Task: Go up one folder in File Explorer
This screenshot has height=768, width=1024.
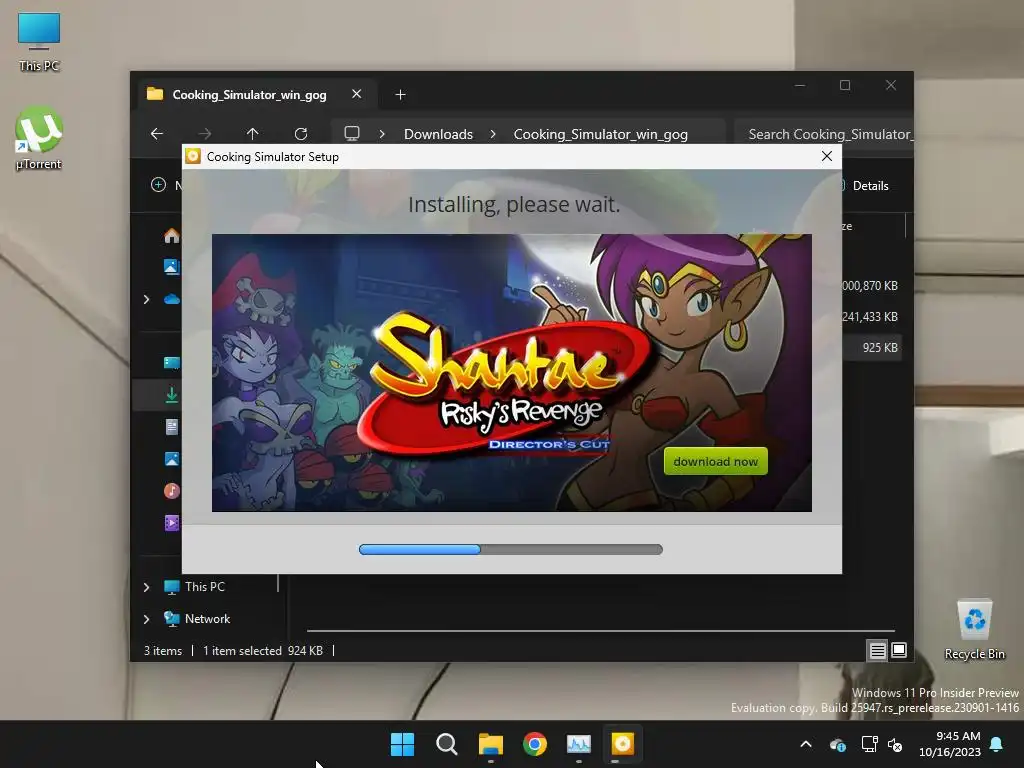Action: click(x=253, y=134)
